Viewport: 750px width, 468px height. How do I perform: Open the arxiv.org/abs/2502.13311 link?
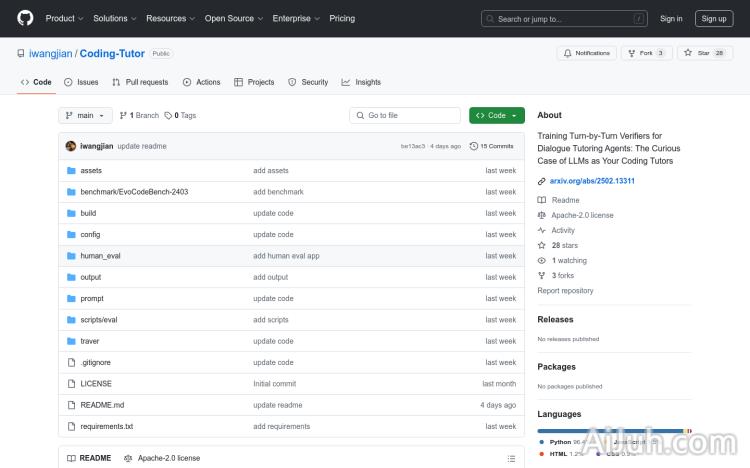point(592,181)
